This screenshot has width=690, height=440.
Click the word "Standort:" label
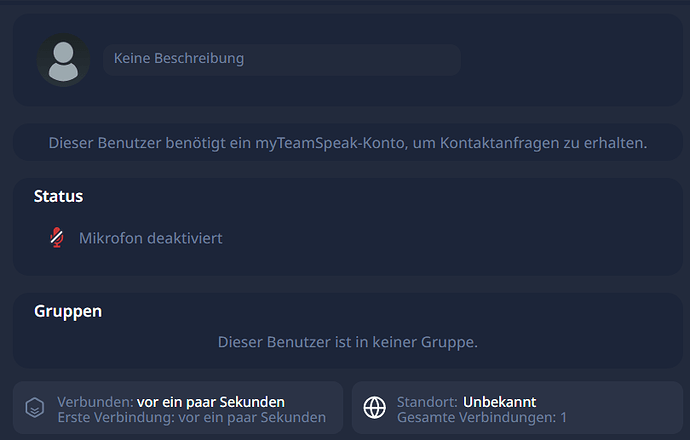pos(427,402)
